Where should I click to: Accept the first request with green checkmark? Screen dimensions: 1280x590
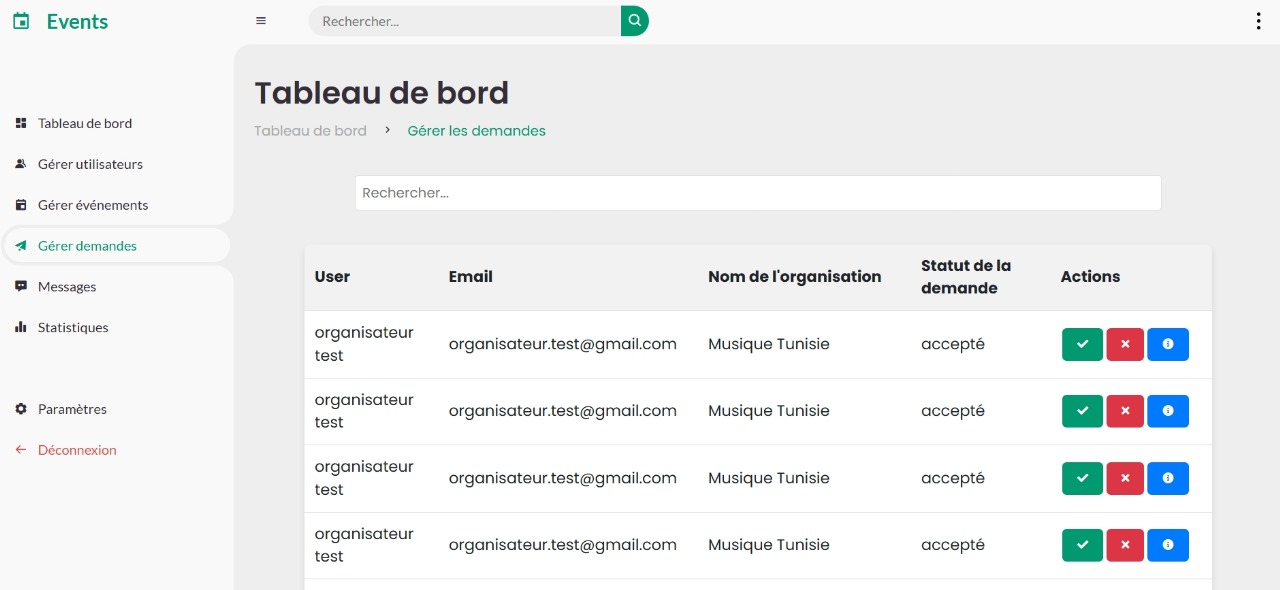point(1082,344)
